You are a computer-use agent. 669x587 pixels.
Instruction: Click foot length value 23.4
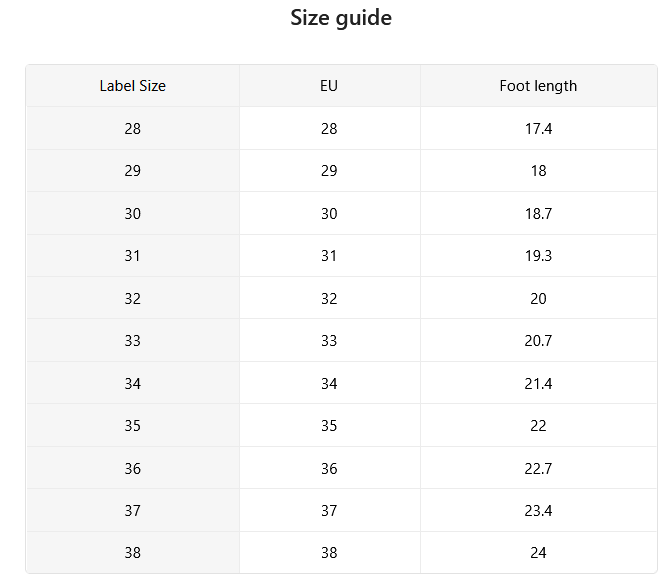[538, 510]
